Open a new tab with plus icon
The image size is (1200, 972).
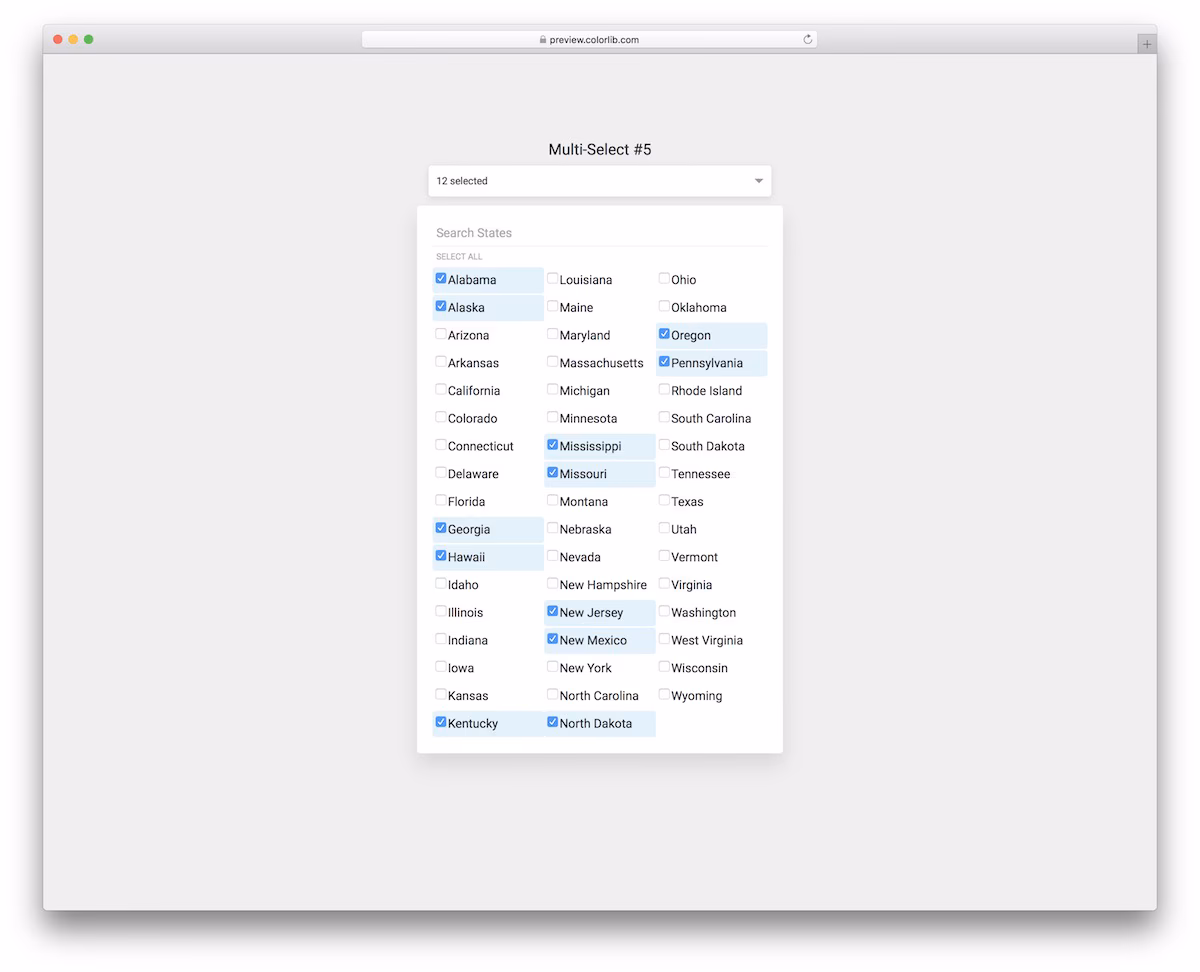tap(1147, 44)
